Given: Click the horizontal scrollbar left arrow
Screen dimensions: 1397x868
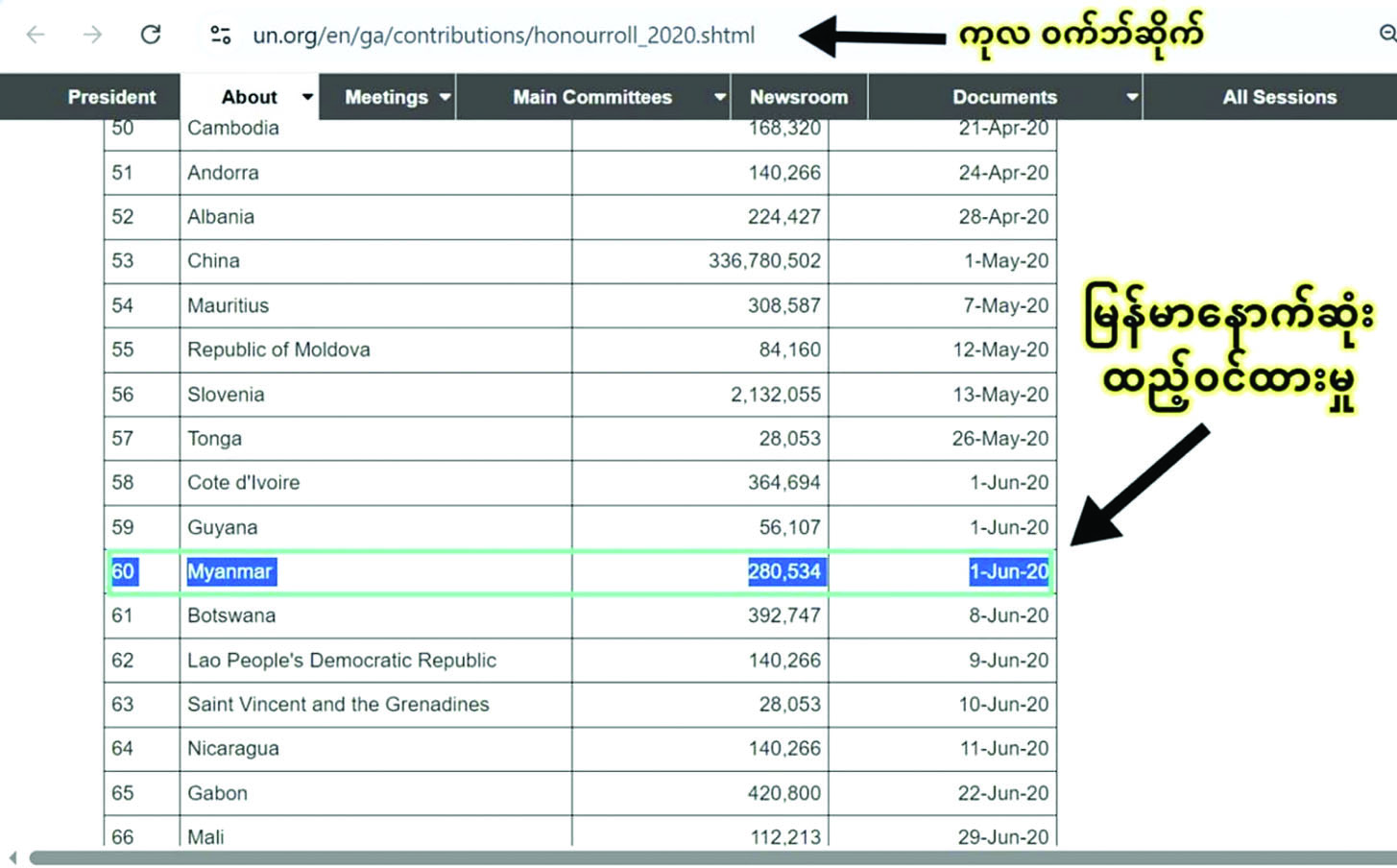Looking at the screenshot, I should [x=12, y=857].
